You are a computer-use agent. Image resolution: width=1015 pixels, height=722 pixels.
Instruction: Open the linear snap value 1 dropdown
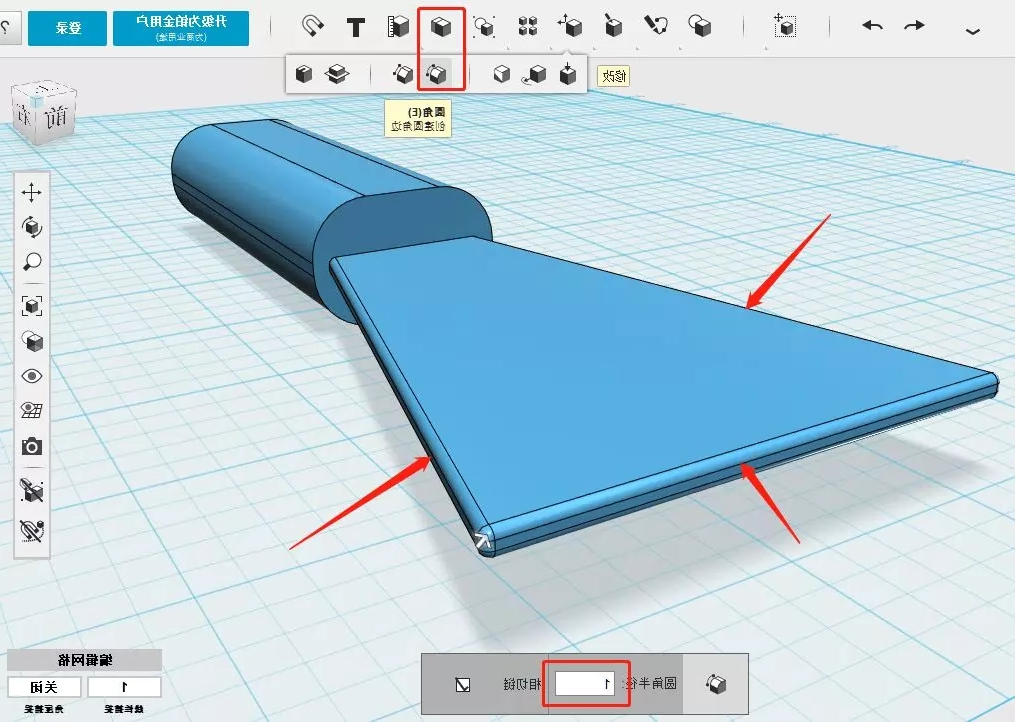pyautogui.click(x=124, y=686)
